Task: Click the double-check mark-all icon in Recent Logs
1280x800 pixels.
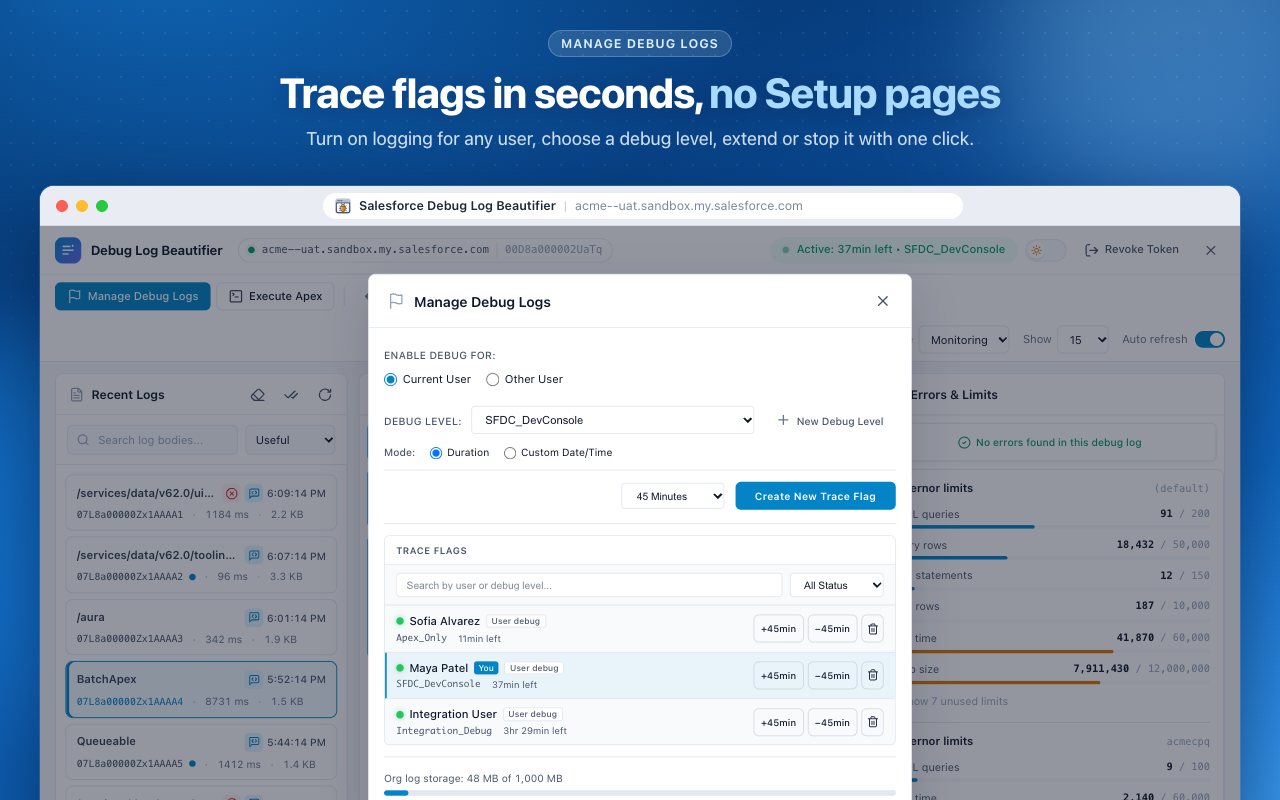Action: tap(291, 395)
